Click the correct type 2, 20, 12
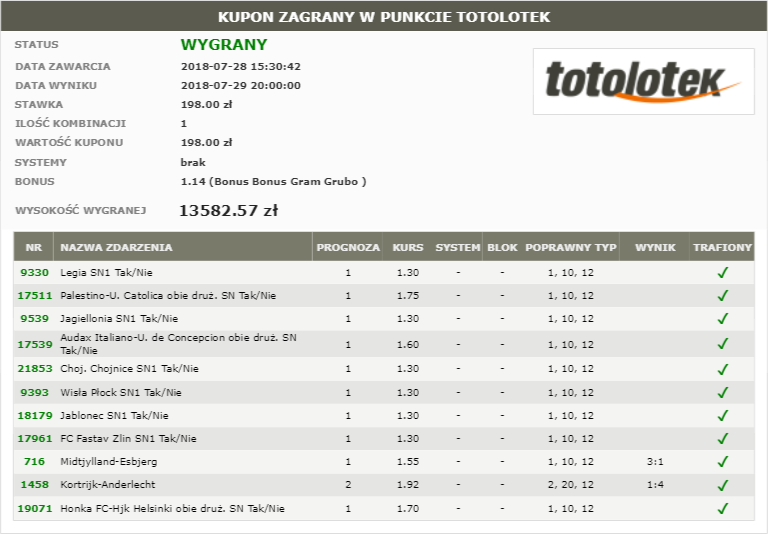The height and width of the screenshot is (534, 768). (571, 485)
